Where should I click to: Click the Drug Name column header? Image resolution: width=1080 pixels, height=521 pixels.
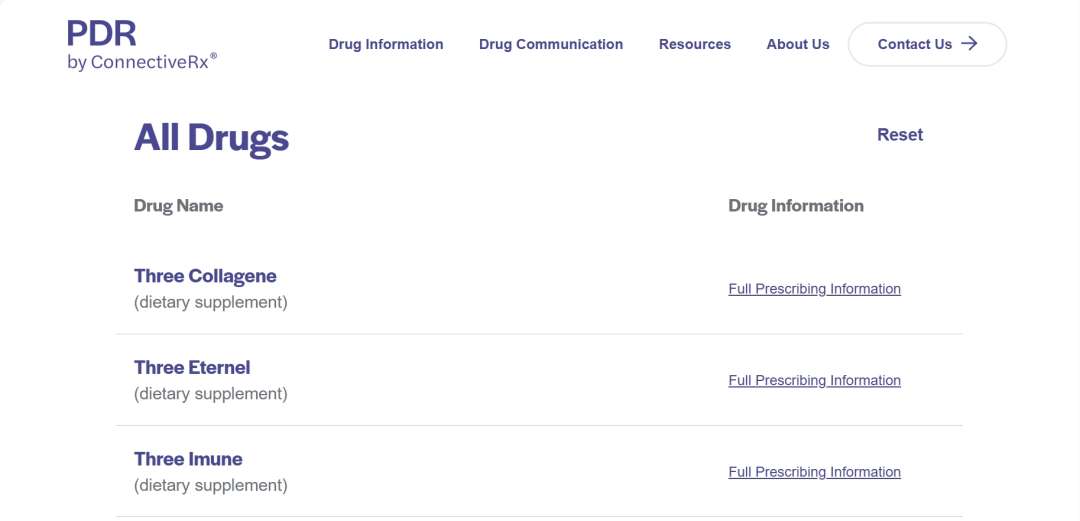[x=178, y=205]
